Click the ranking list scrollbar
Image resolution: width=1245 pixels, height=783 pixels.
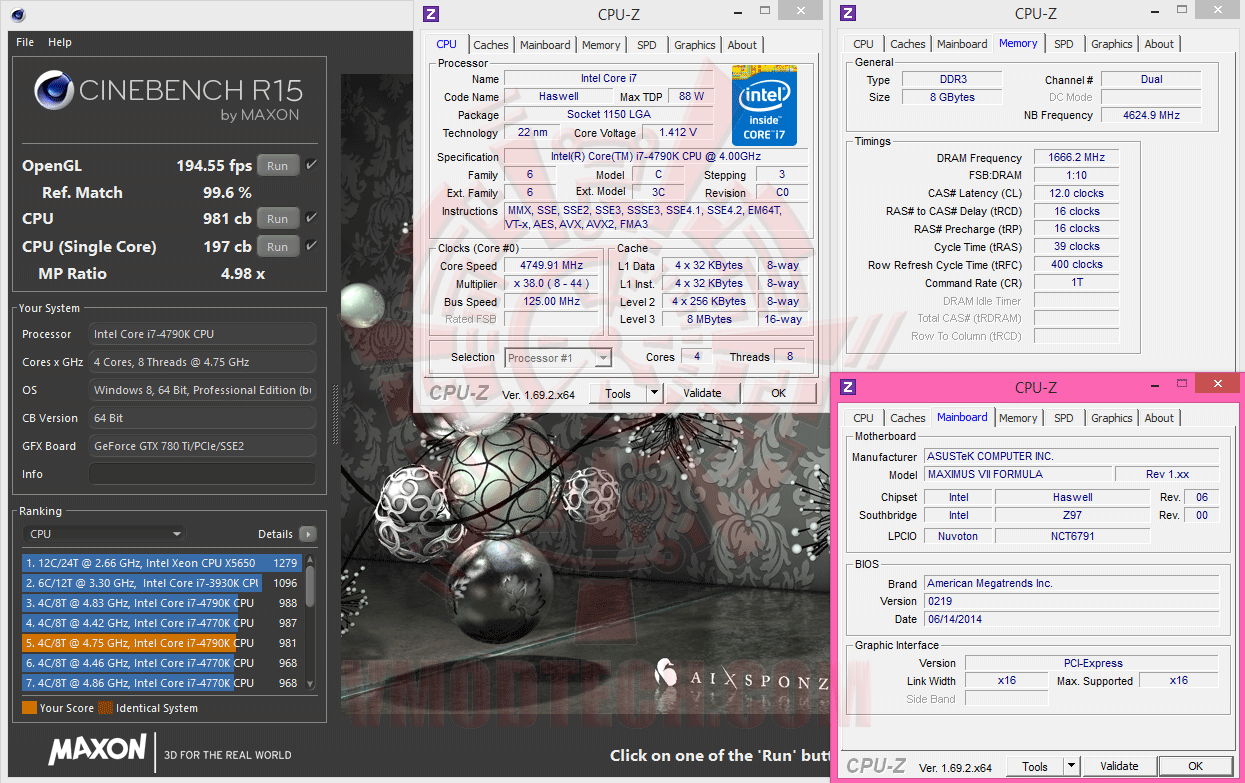[x=310, y=586]
